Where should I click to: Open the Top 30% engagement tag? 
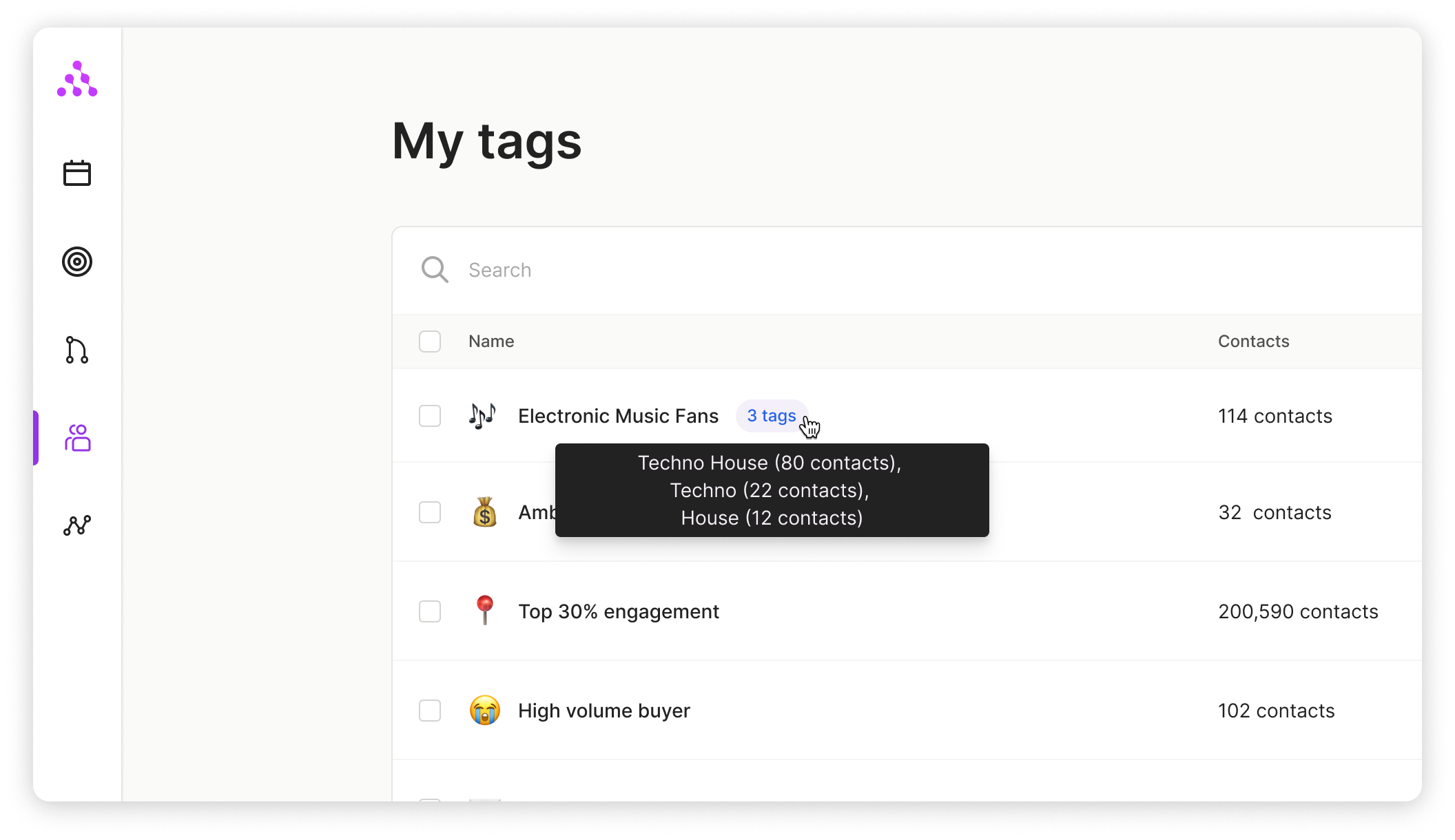point(618,611)
